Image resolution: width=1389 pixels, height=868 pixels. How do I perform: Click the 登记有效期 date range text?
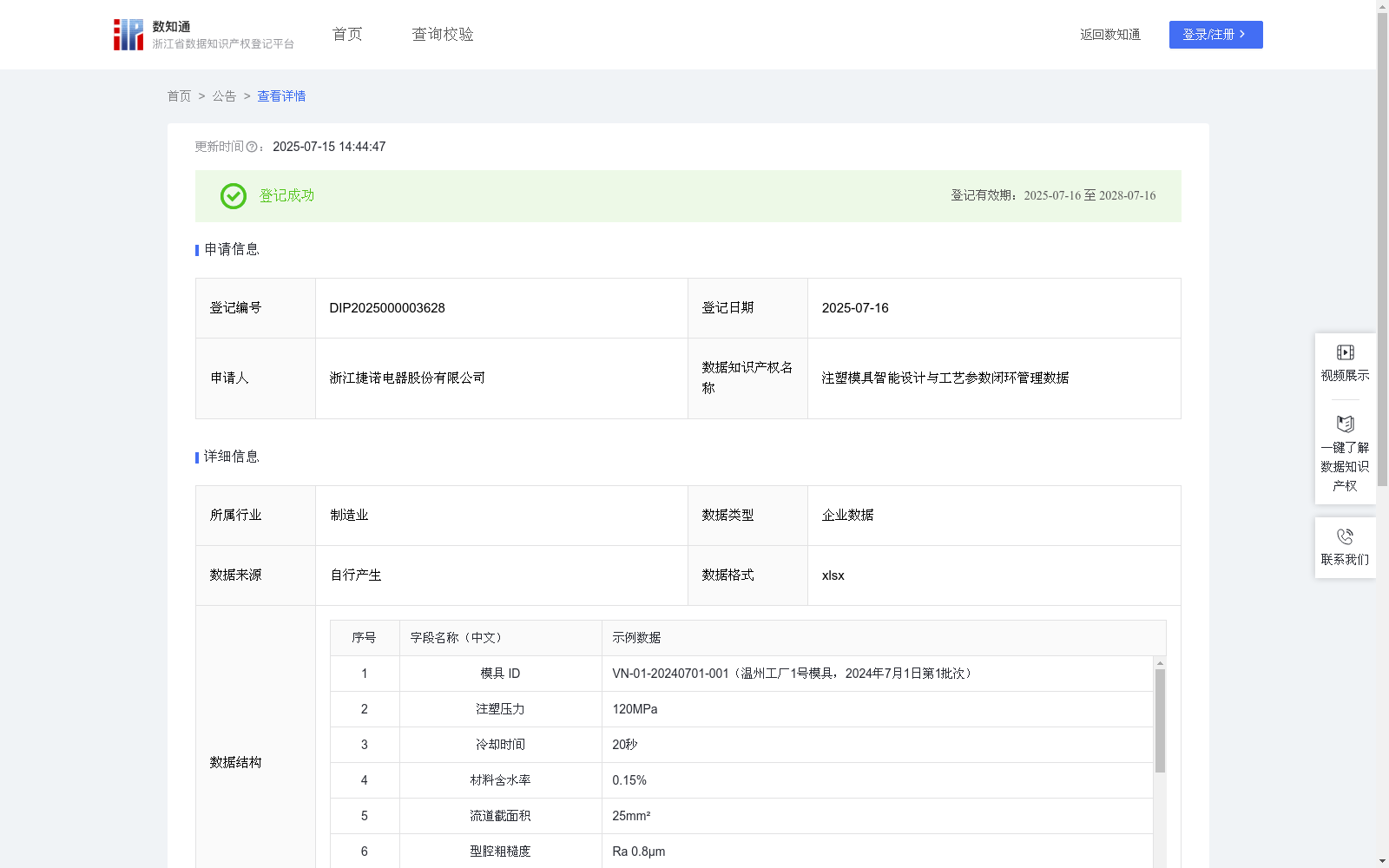click(x=1053, y=196)
